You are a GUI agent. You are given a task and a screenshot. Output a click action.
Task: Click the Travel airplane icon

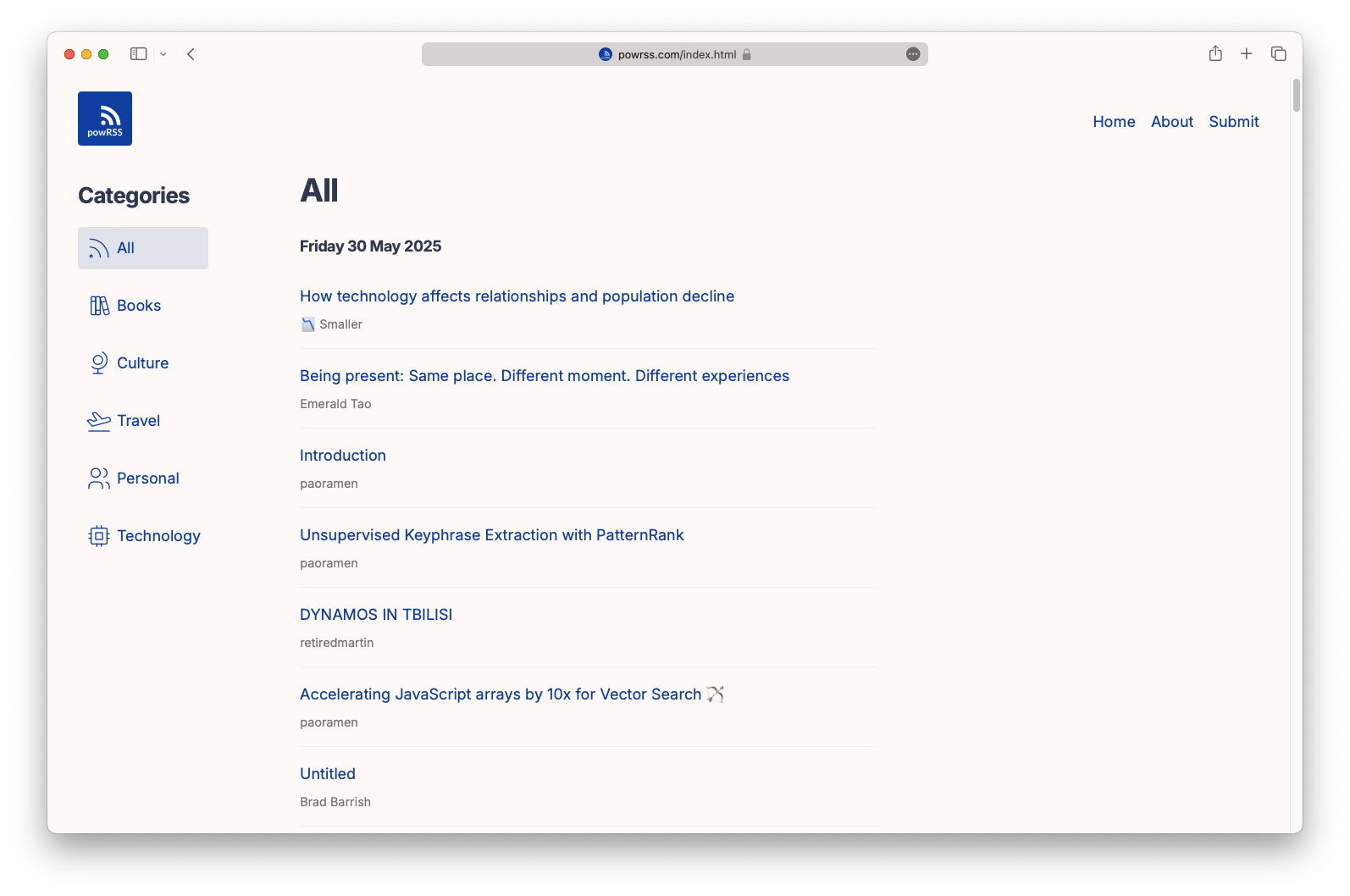pyautogui.click(x=99, y=421)
